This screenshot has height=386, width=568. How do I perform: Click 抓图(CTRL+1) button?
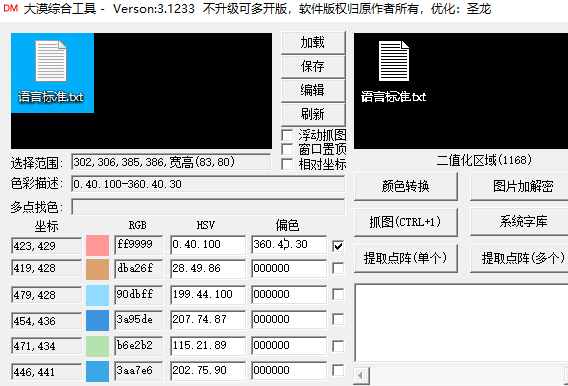point(406,222)
